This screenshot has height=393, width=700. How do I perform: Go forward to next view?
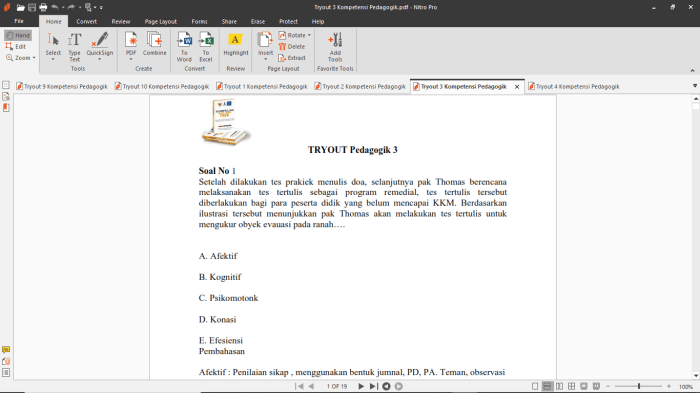pos(399,386)
